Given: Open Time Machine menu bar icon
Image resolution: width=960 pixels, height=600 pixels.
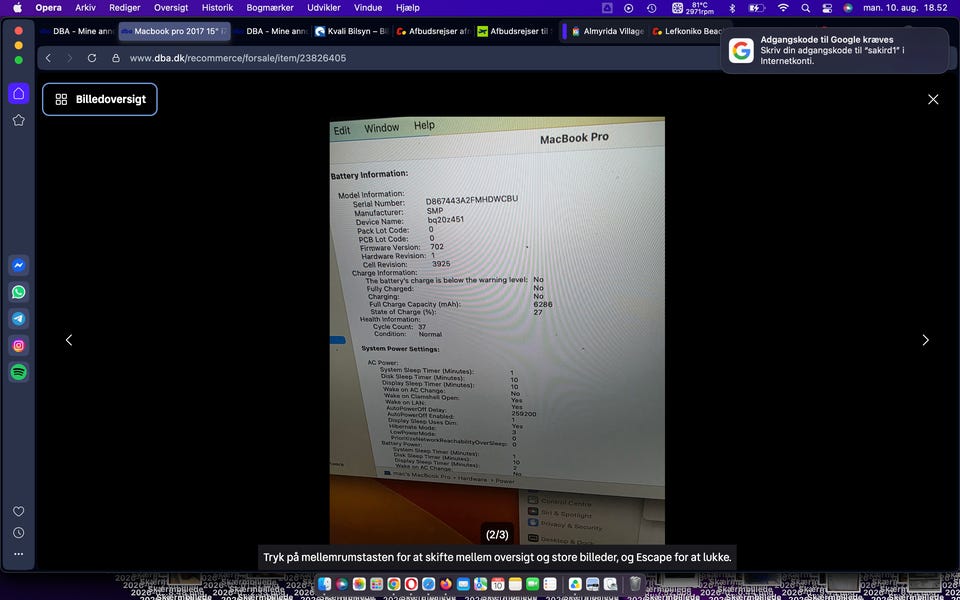Looking at the screenshot, I should [x=651, y=8].
